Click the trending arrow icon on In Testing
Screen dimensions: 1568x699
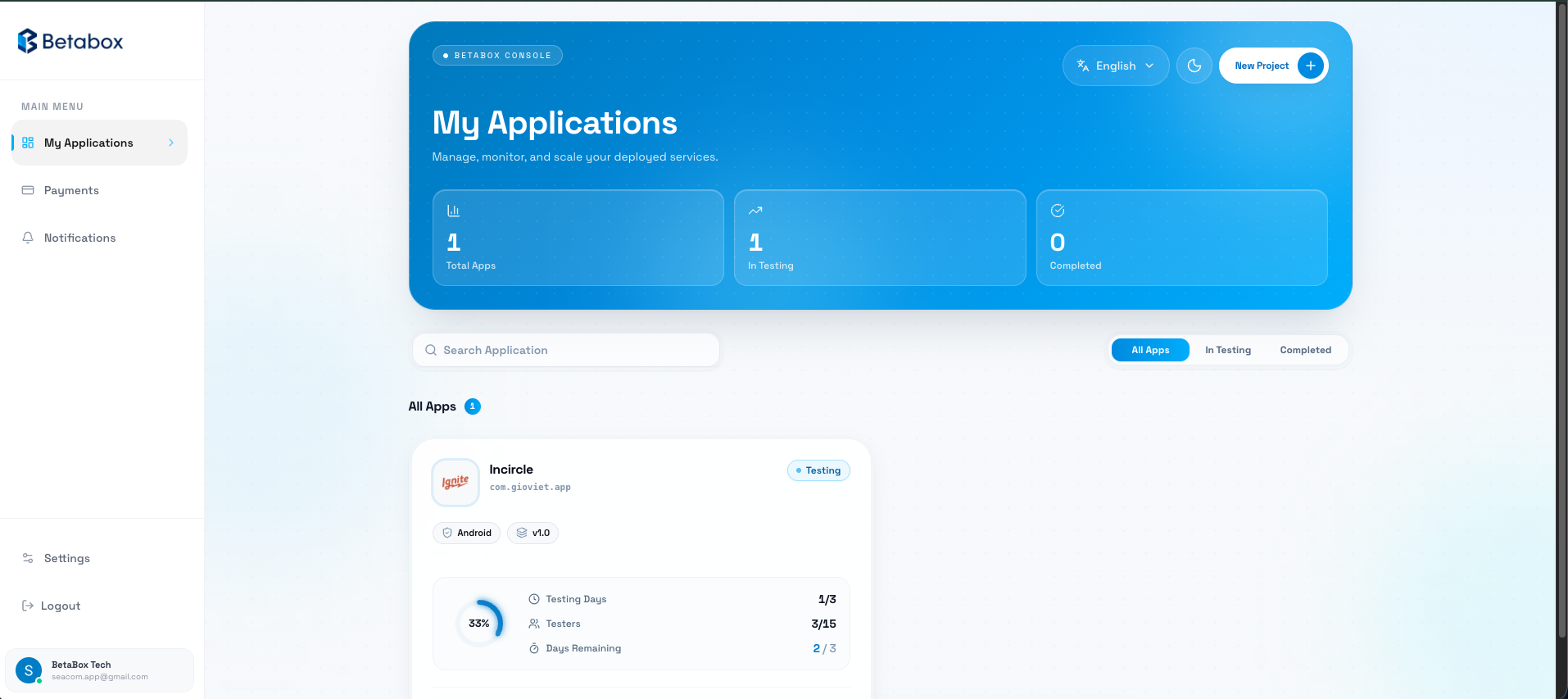(755, 211)
